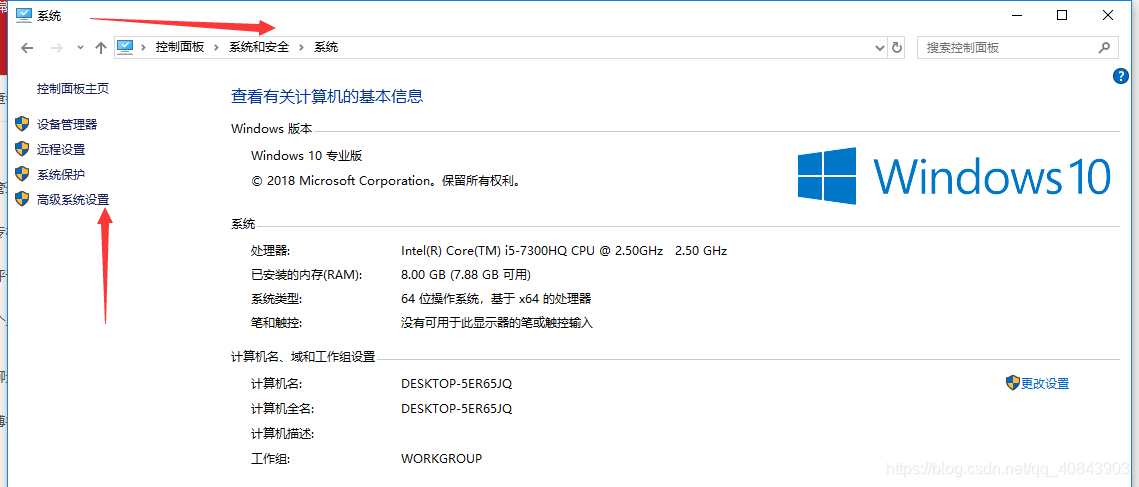Viewport: 1139px width, 487px height.
Task: Open 高级系统设置 from the sidebar
Action: pyautogui.click(x=73, y=199)
